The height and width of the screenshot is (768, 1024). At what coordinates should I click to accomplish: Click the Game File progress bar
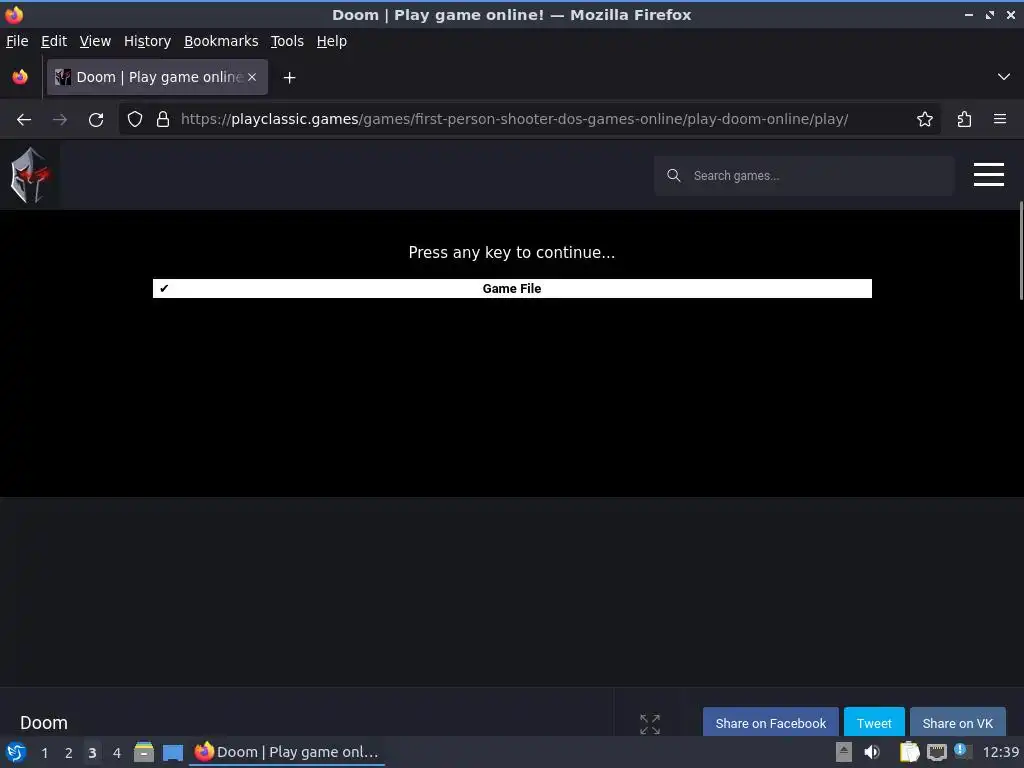(512, 289)
